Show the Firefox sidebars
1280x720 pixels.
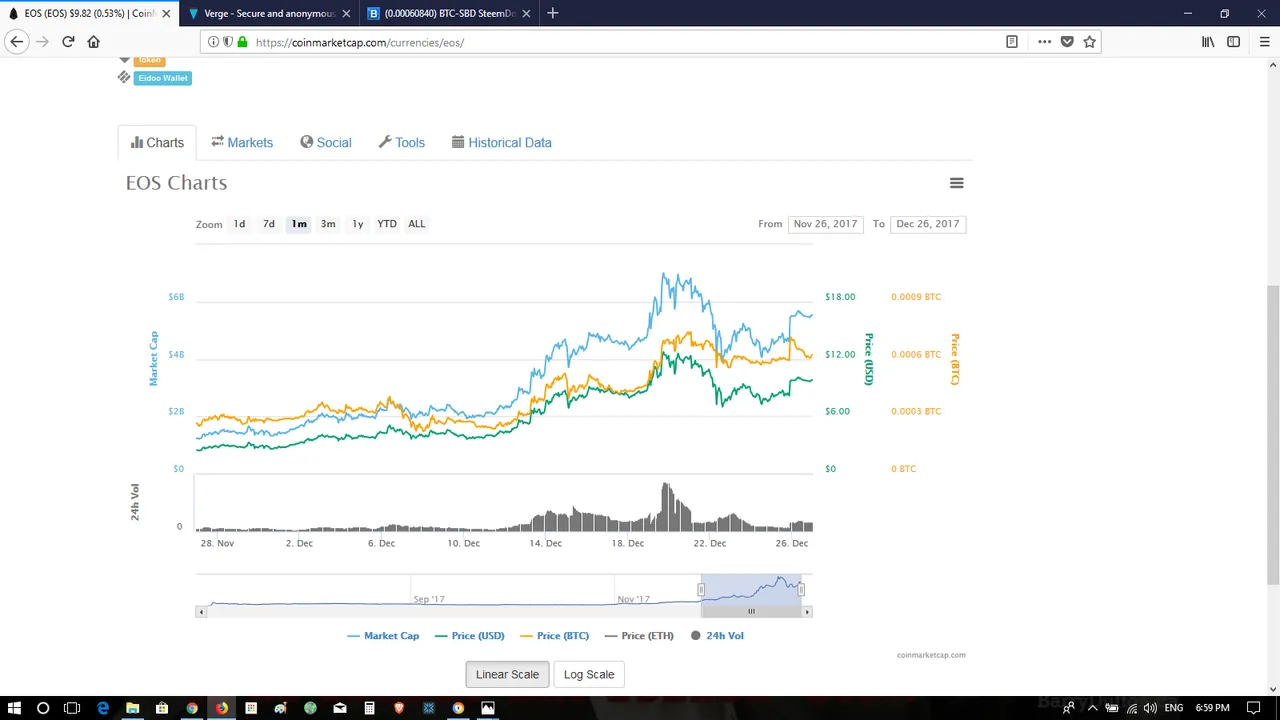(x=1233, y=42)
